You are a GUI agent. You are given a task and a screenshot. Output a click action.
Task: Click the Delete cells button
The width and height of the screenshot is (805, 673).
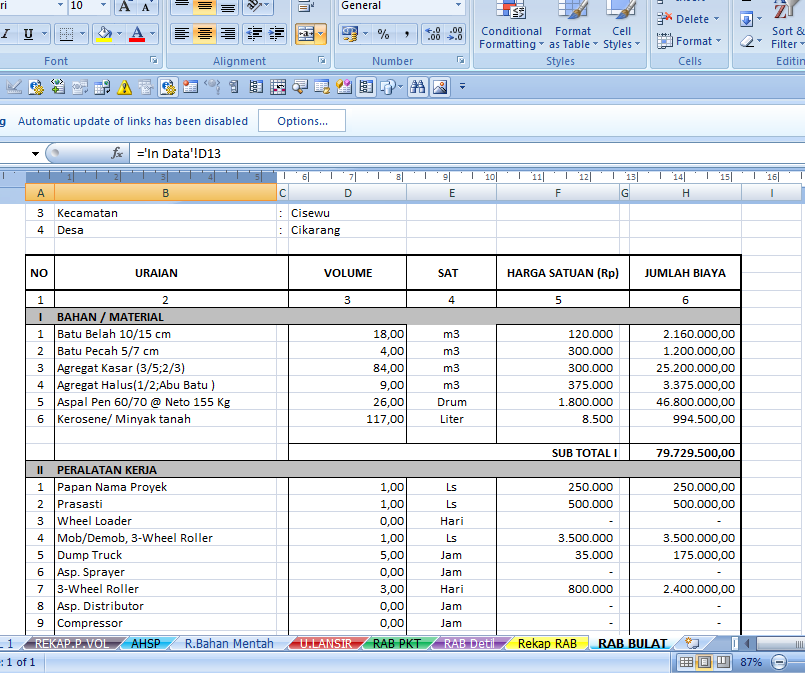tap(688, 19)
